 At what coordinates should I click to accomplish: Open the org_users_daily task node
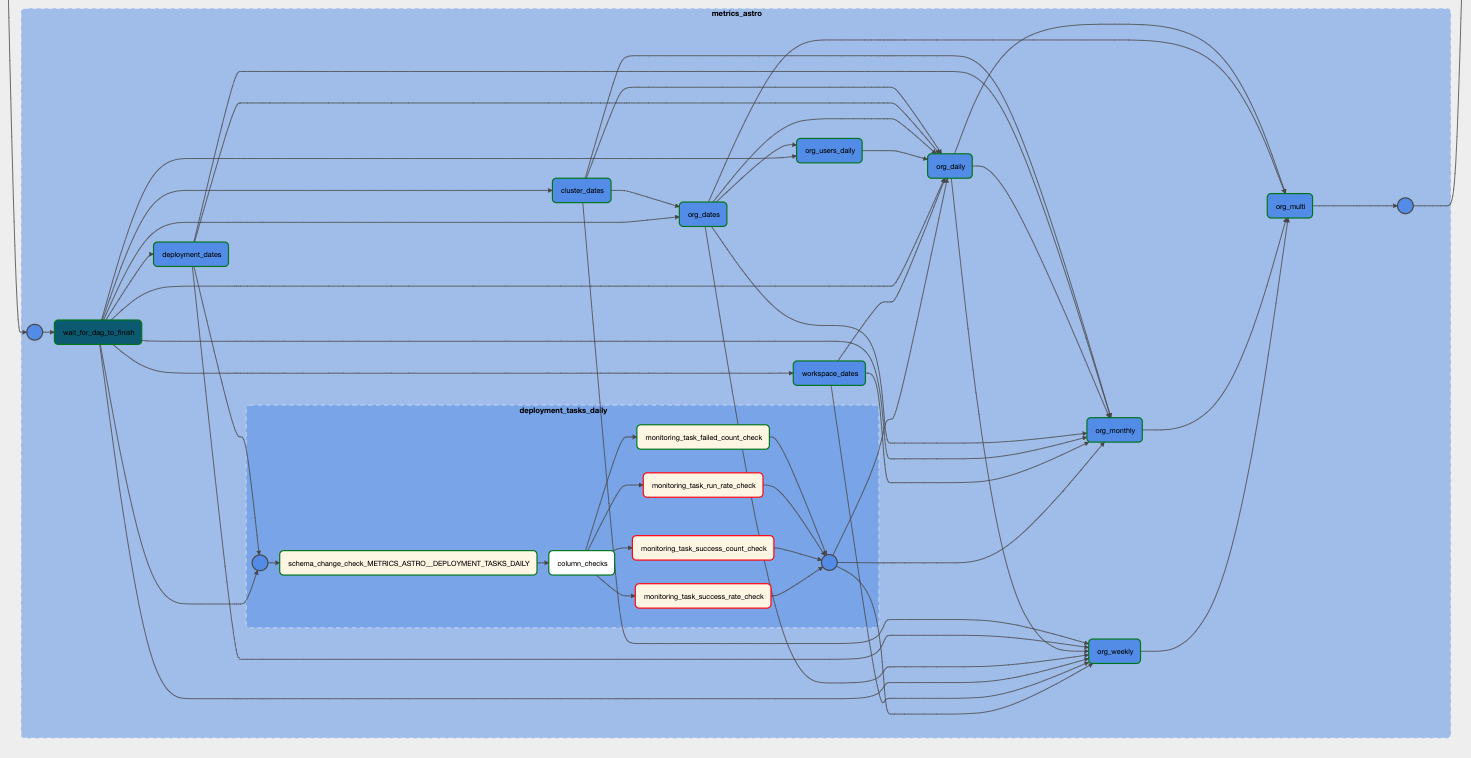829,151
